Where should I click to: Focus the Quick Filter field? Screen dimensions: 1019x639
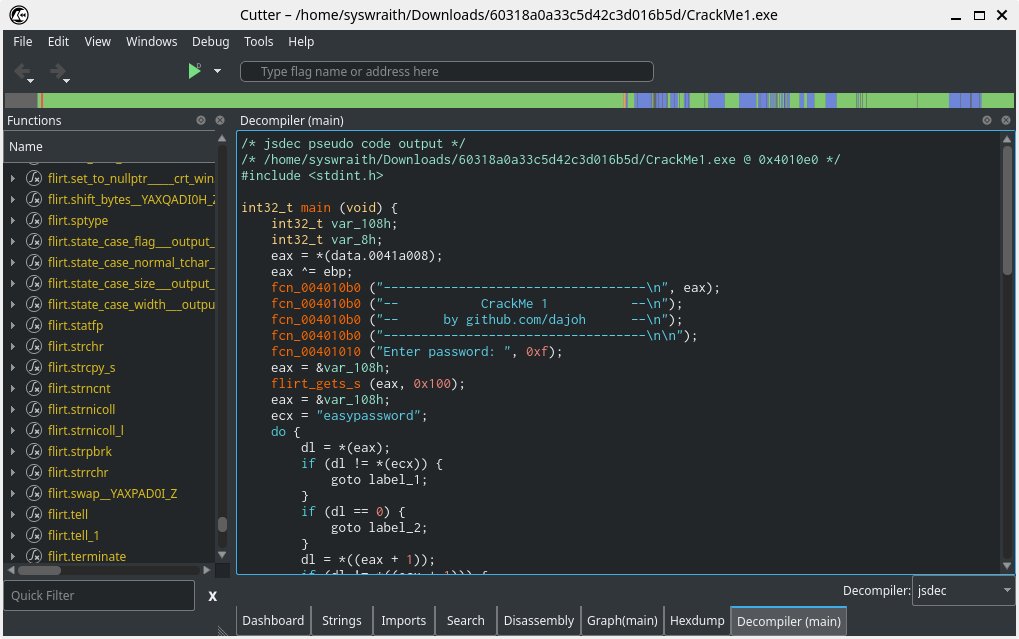[x=99, y=595]
